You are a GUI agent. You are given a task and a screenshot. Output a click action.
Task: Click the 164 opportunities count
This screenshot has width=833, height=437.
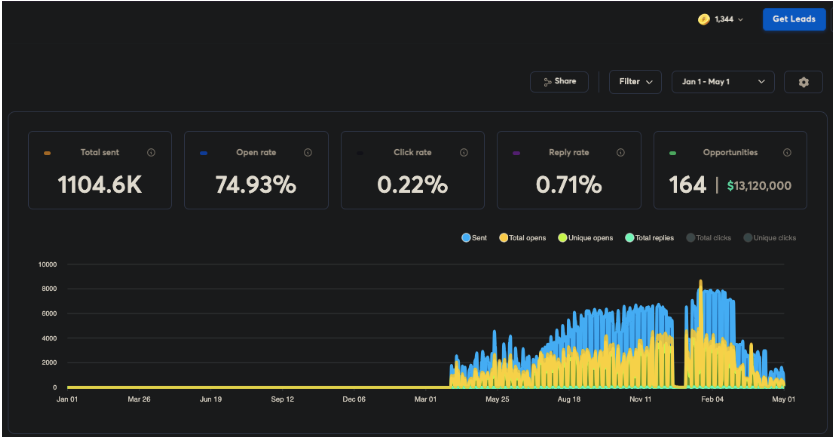pyautogui.click(x=687, y=185)
